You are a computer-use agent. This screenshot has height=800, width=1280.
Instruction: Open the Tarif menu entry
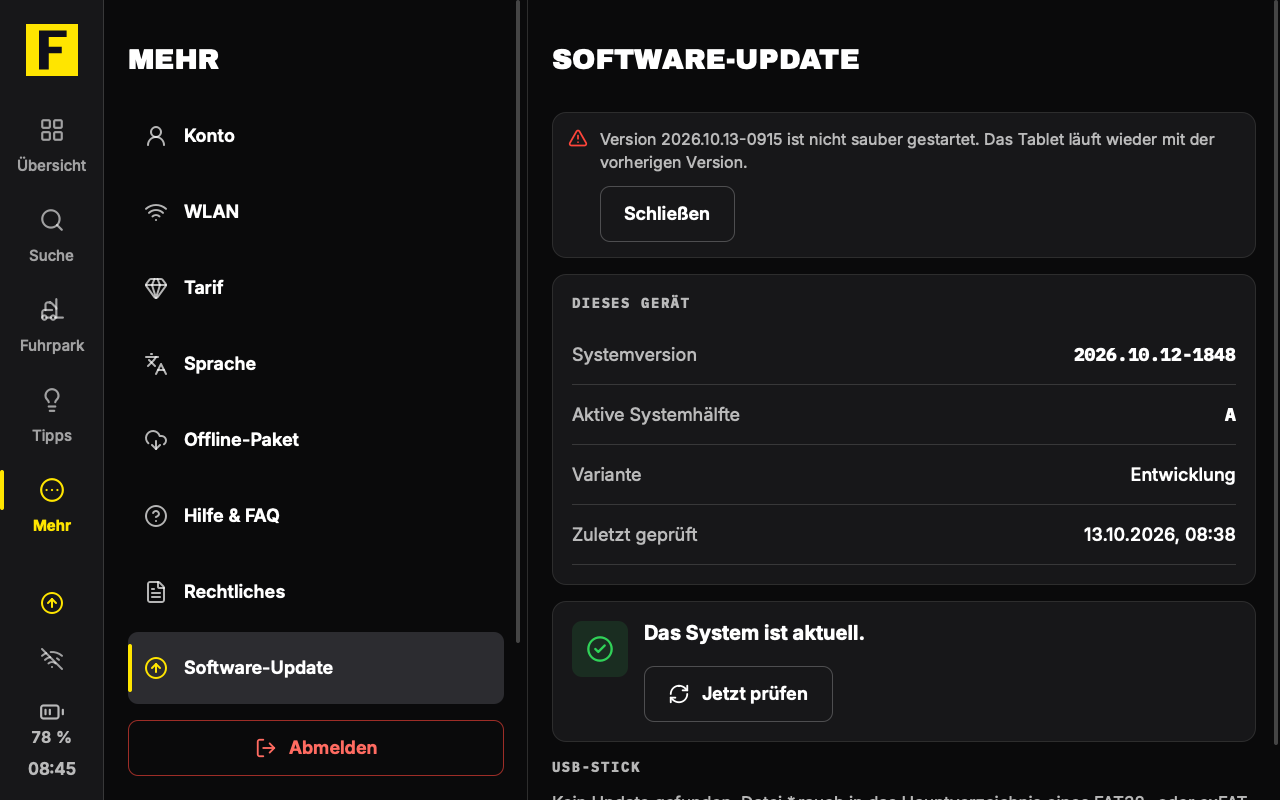[x=316, y=288]
